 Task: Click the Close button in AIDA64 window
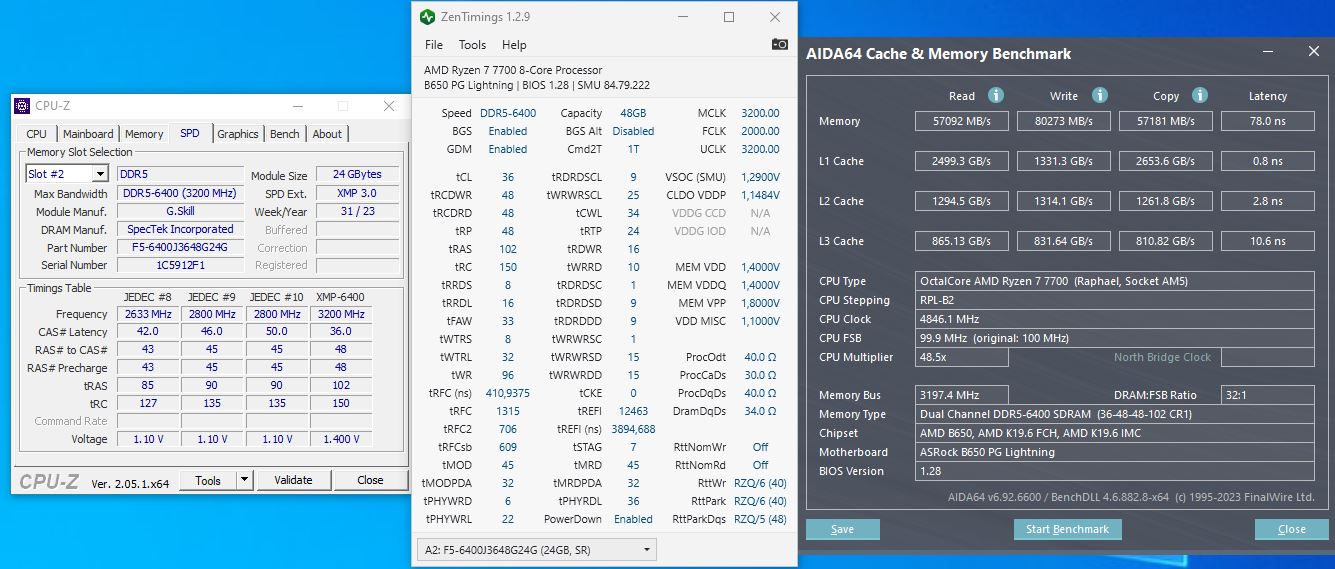pyautogui.click(x=1291, y=529)
